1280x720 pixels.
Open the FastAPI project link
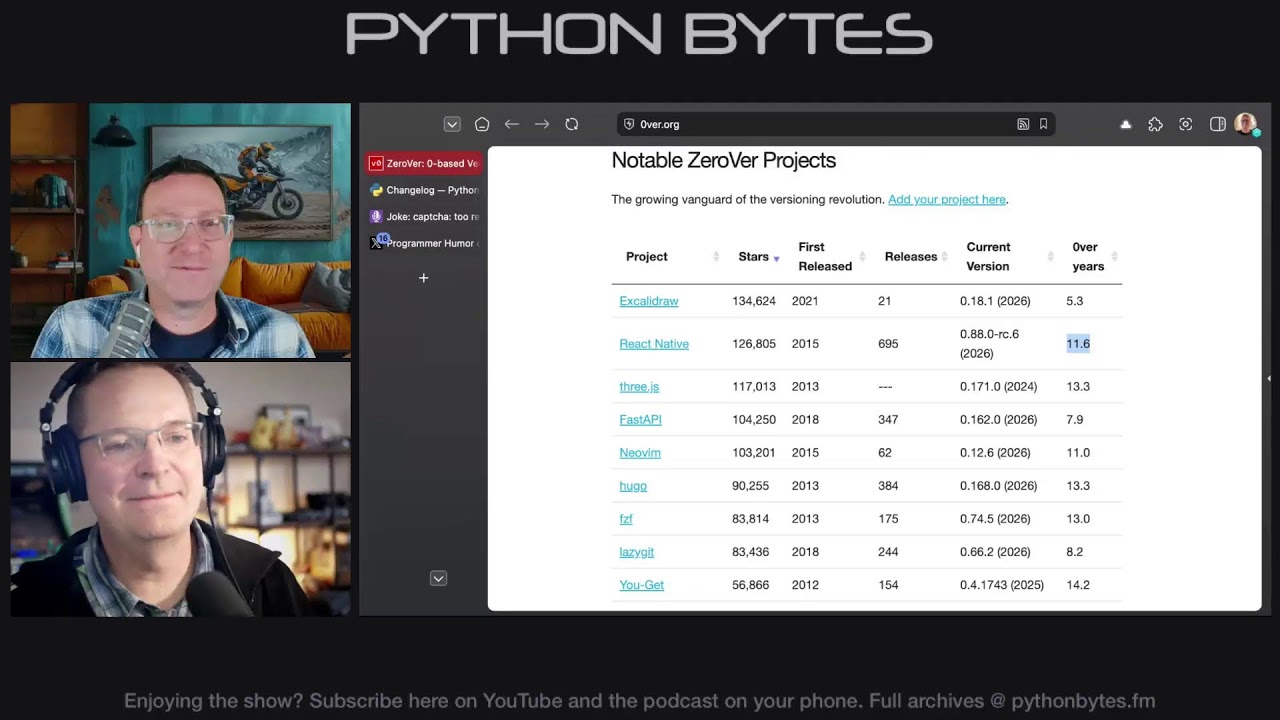pos(640,419)
